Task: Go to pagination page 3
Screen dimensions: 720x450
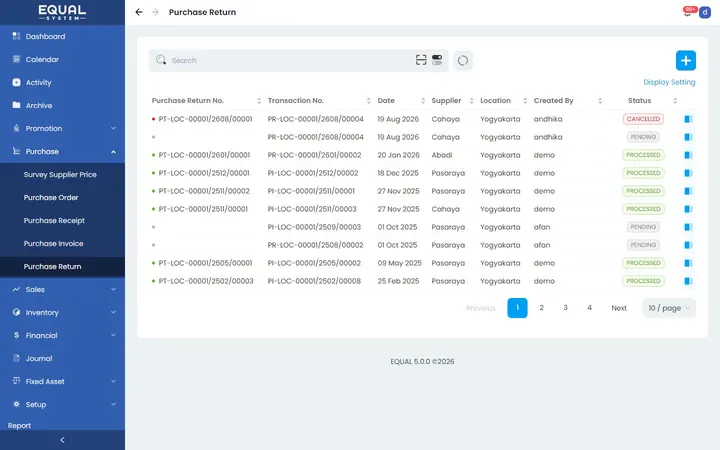Action: pos(565,308)
